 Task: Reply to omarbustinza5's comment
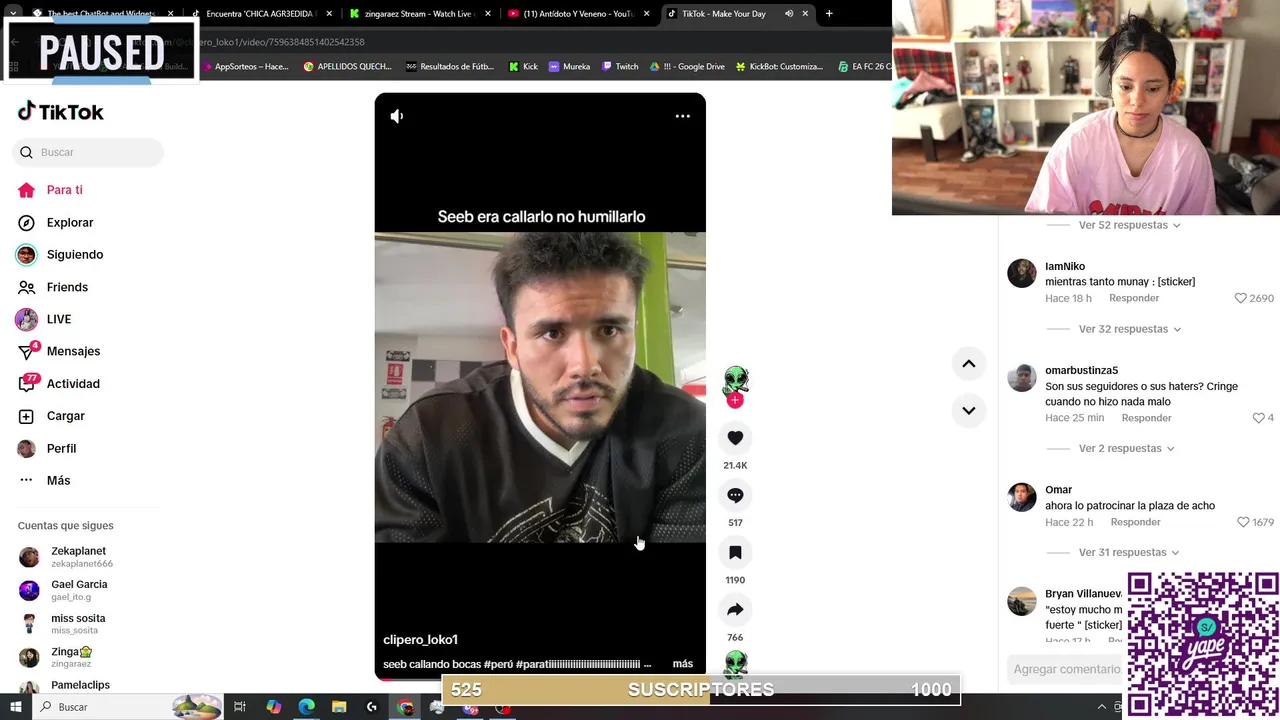coord(1146,418)
